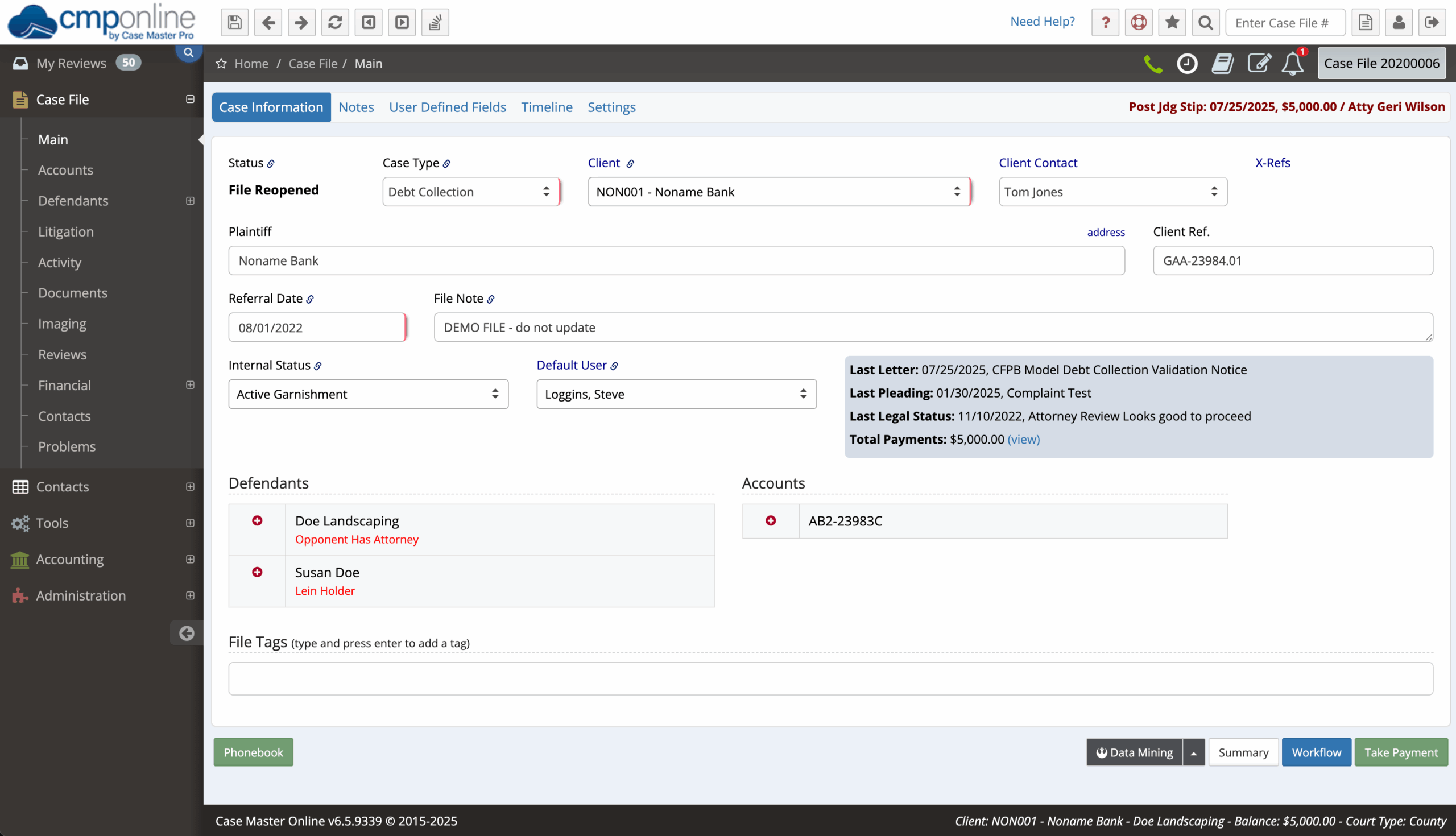The height and width of the screenshot is (836, 1456).
Task: Open the Case Type dropdown
Action: [470, 192]
